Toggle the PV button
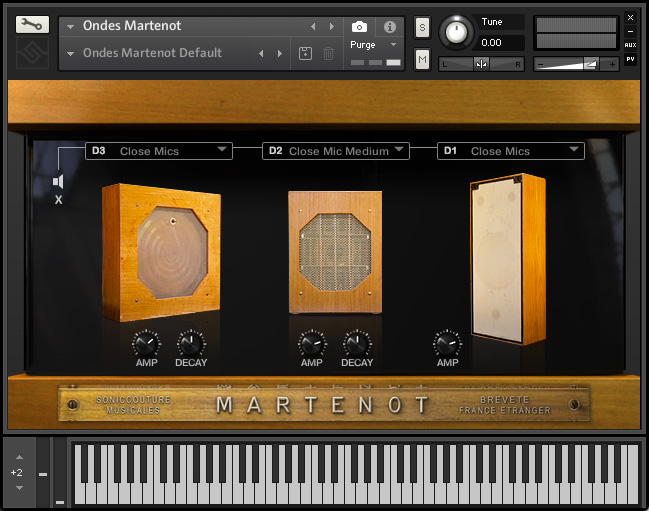649x511 pixels. [630, 59]
